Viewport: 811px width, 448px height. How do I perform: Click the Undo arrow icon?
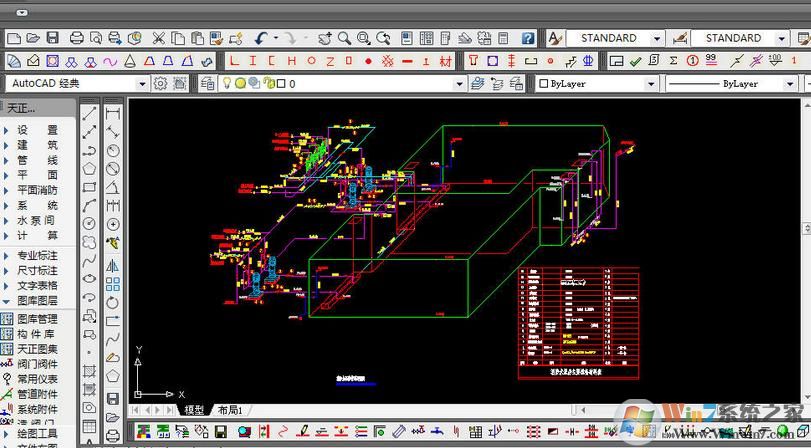pyautogui.click(x=262, y=38)
